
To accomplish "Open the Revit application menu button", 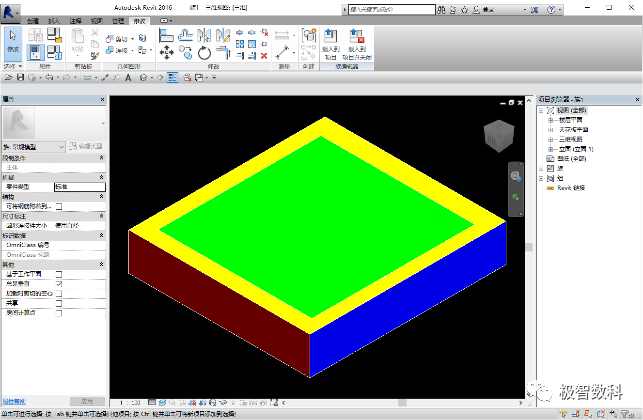I will [x=10, y=12].
